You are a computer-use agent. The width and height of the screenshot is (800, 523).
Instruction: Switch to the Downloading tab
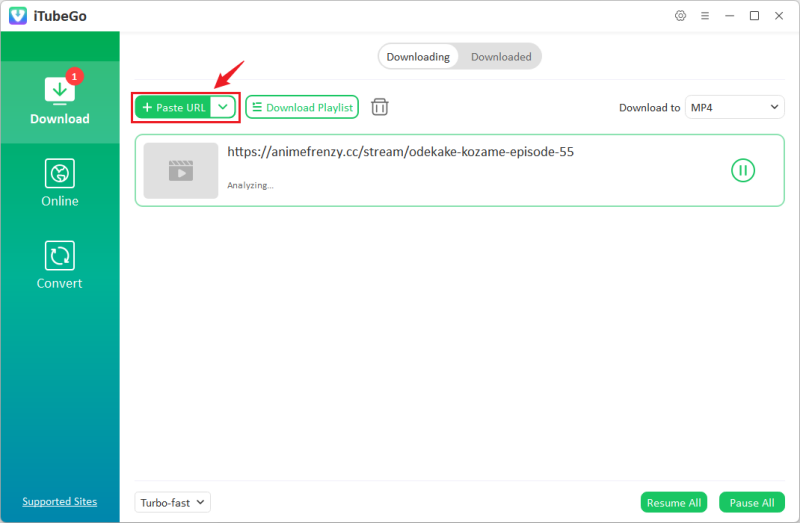click(418, 57)
